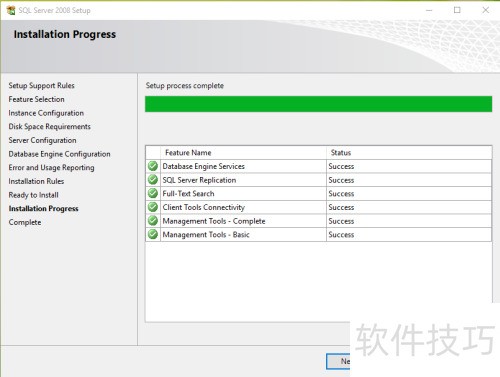Click the green check icon for Database Engine Services
This screenshot has height=377, width=500.
153,166
